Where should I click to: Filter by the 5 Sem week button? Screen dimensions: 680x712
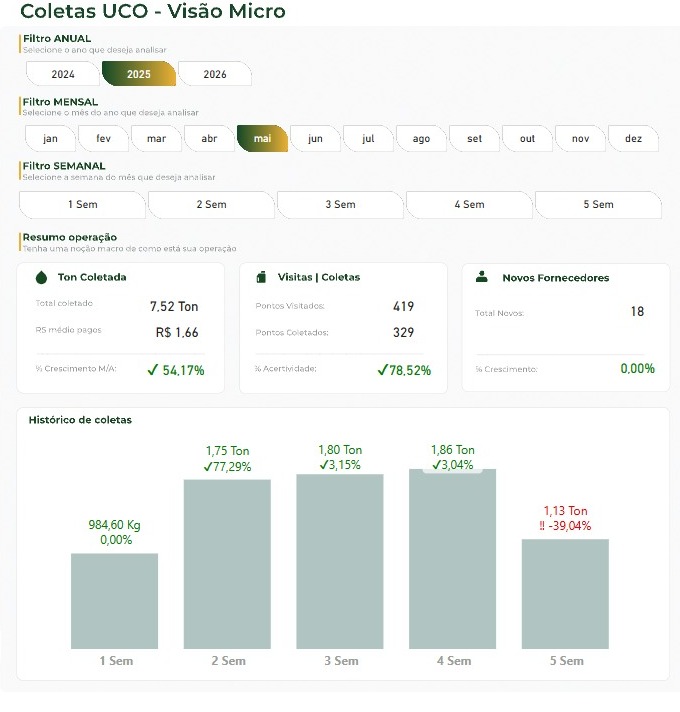click(598, 205)
